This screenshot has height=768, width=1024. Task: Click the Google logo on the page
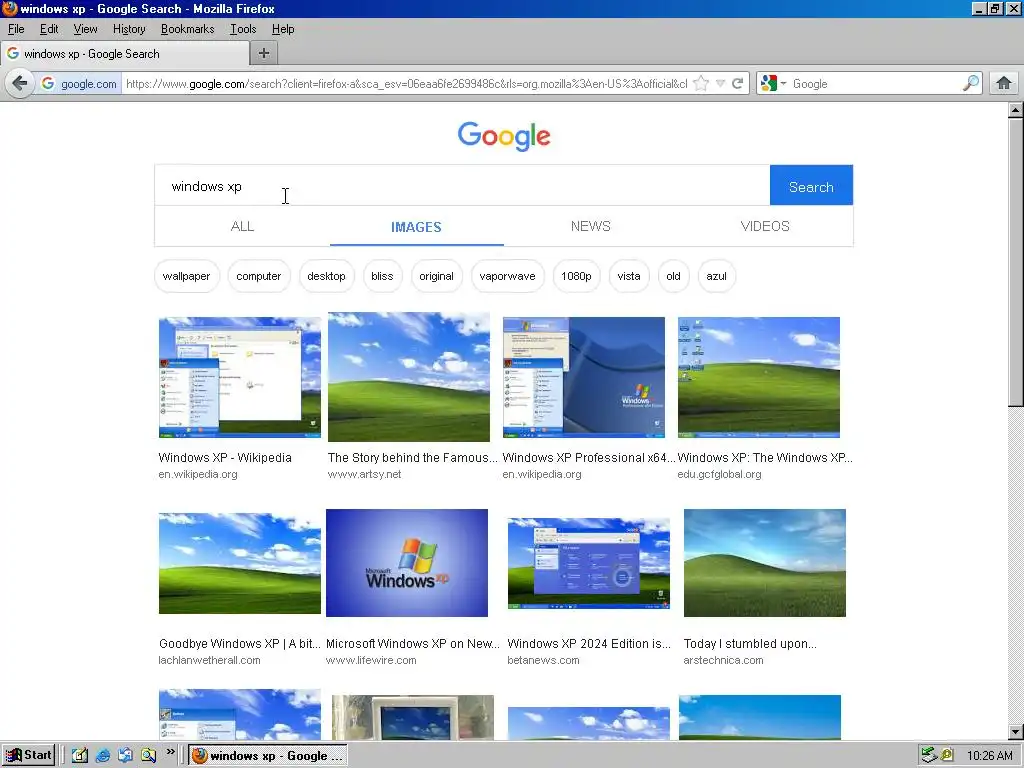pyautogui.click(x=504, y=136)
